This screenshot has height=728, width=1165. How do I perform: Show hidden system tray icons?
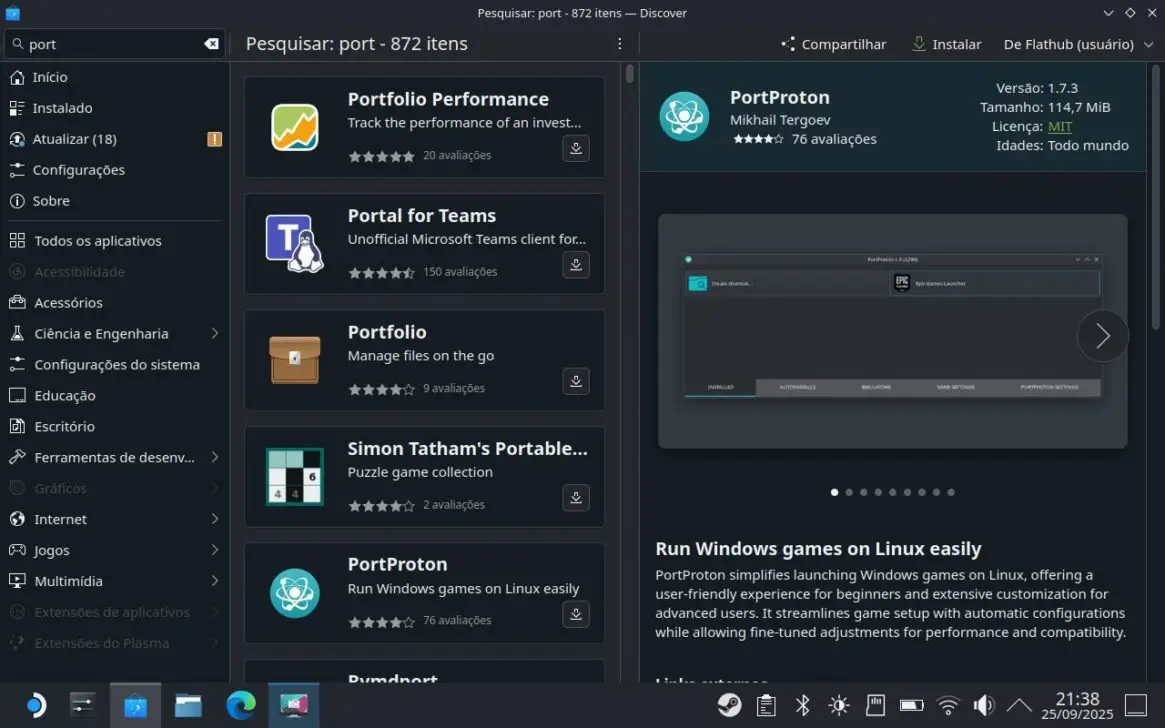click(x=1018, y=705)
